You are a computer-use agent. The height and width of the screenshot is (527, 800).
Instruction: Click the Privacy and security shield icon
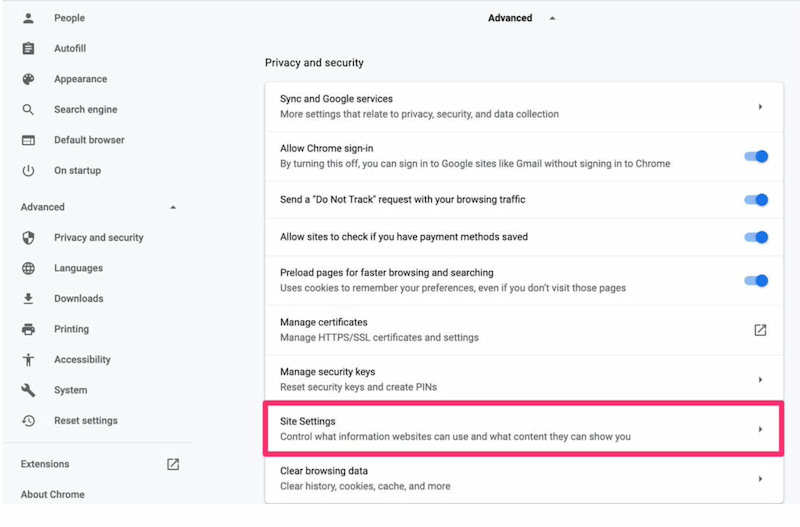click(28, 238)
